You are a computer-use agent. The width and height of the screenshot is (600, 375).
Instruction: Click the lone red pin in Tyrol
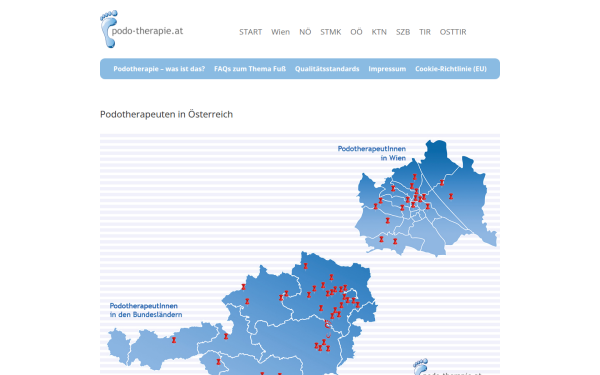(x=174, y=340)
